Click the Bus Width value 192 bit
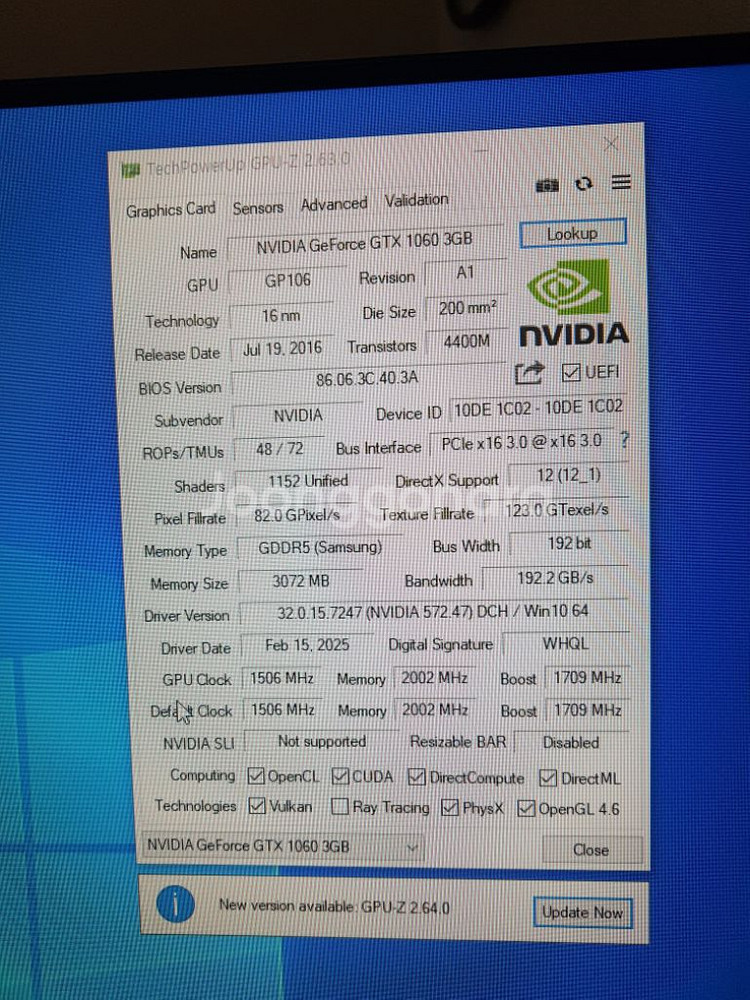 coord(569,543)
